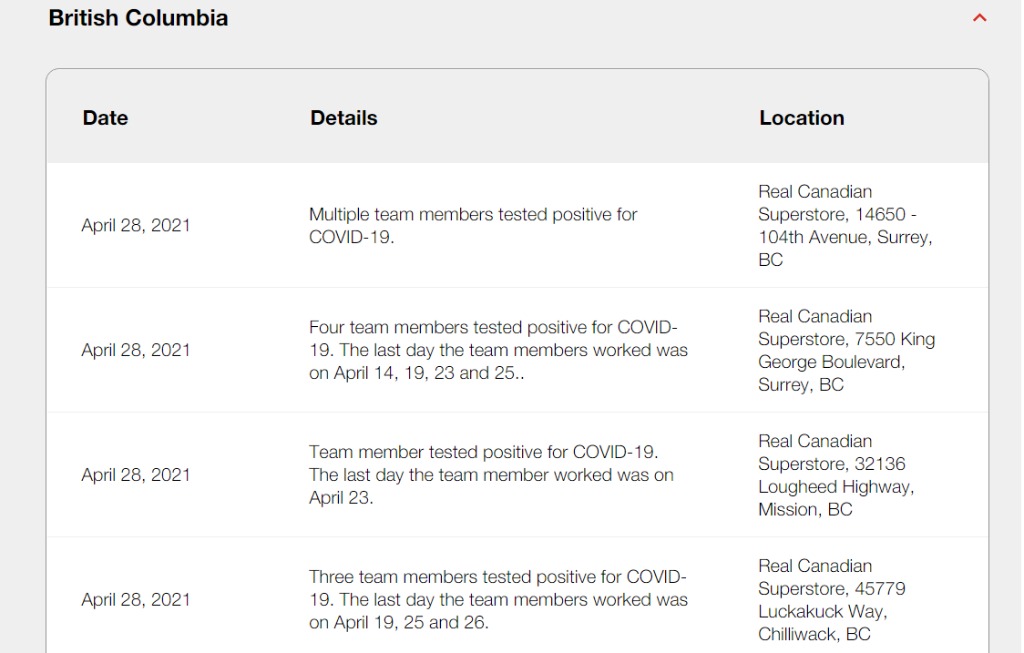1024x653 pixels.
Task: Click text 'April 14, 19, 23 and 25'
Action: point(425,373)
